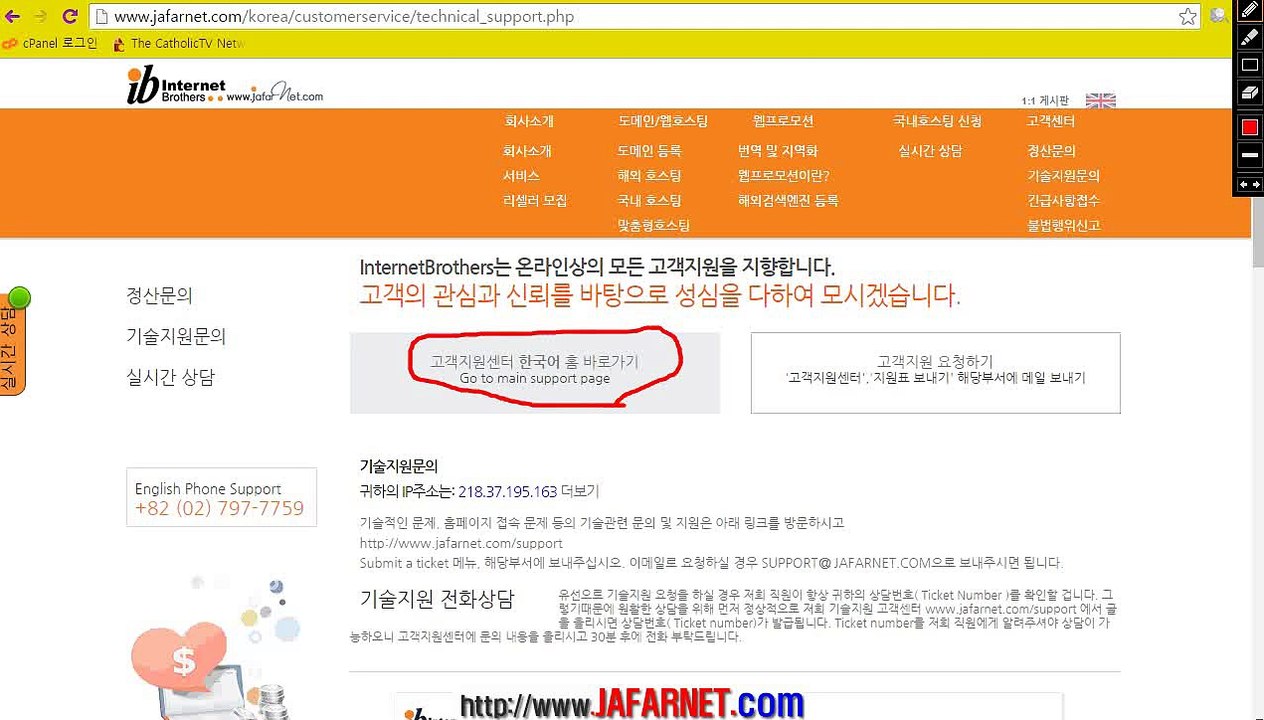Viewport: 1264px width, 720px height.
Task: Click the 더보기 link next to the IP address
Action: 580,492
